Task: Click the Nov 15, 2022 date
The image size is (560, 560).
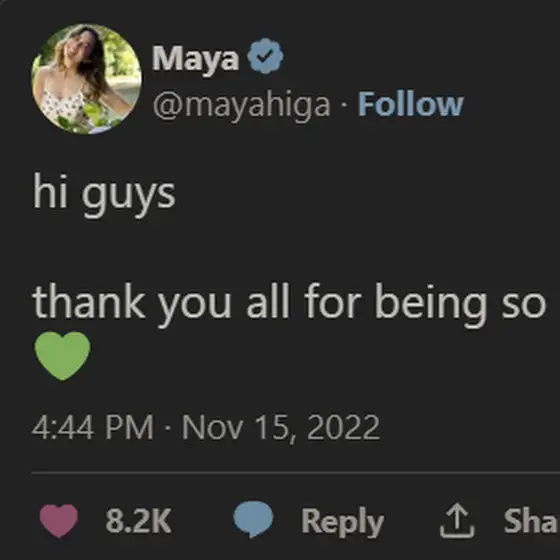Action: 281,428
